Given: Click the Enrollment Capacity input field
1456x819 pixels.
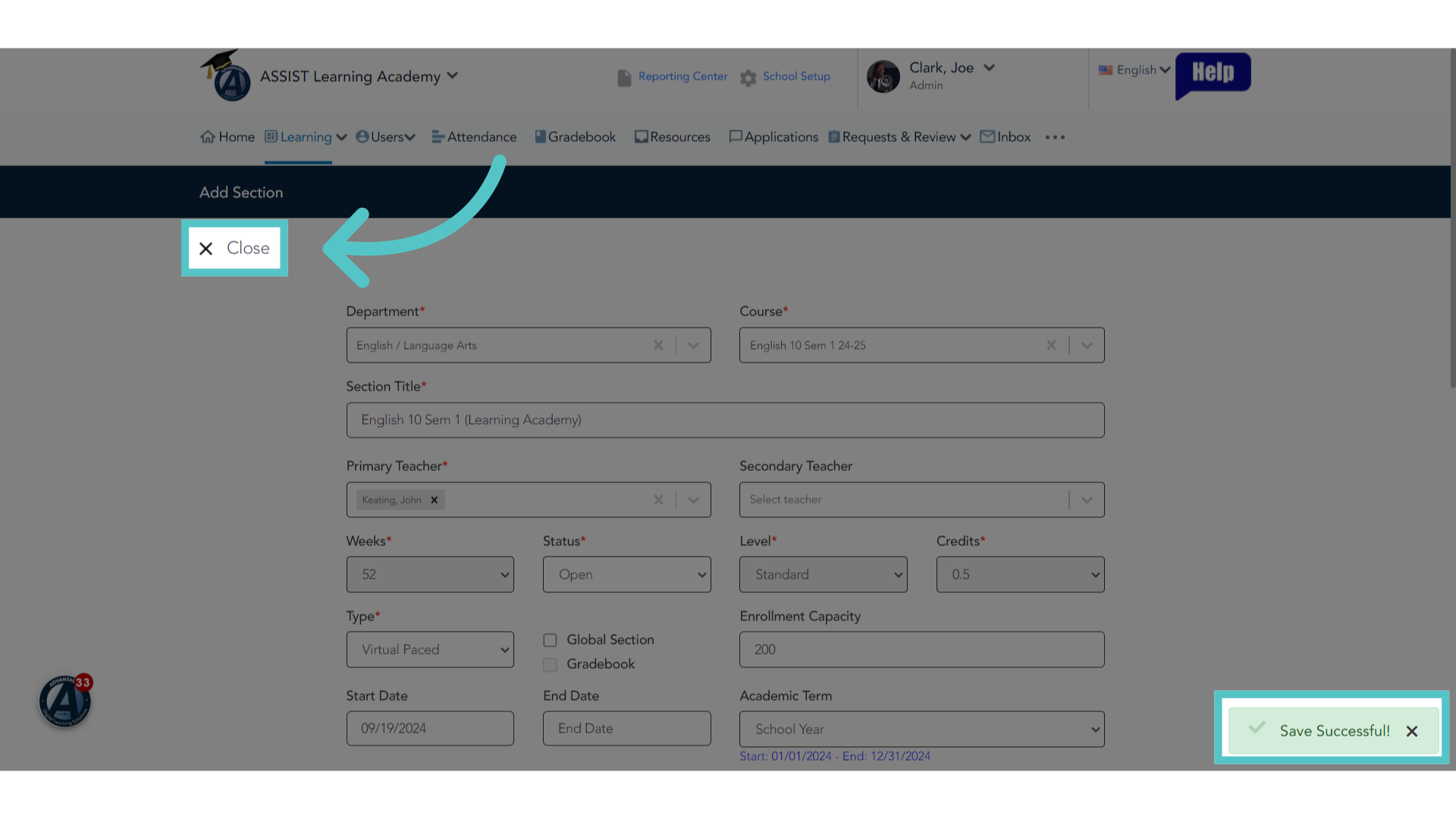Looking at the screenshot, I should click(x=921, y=650).
